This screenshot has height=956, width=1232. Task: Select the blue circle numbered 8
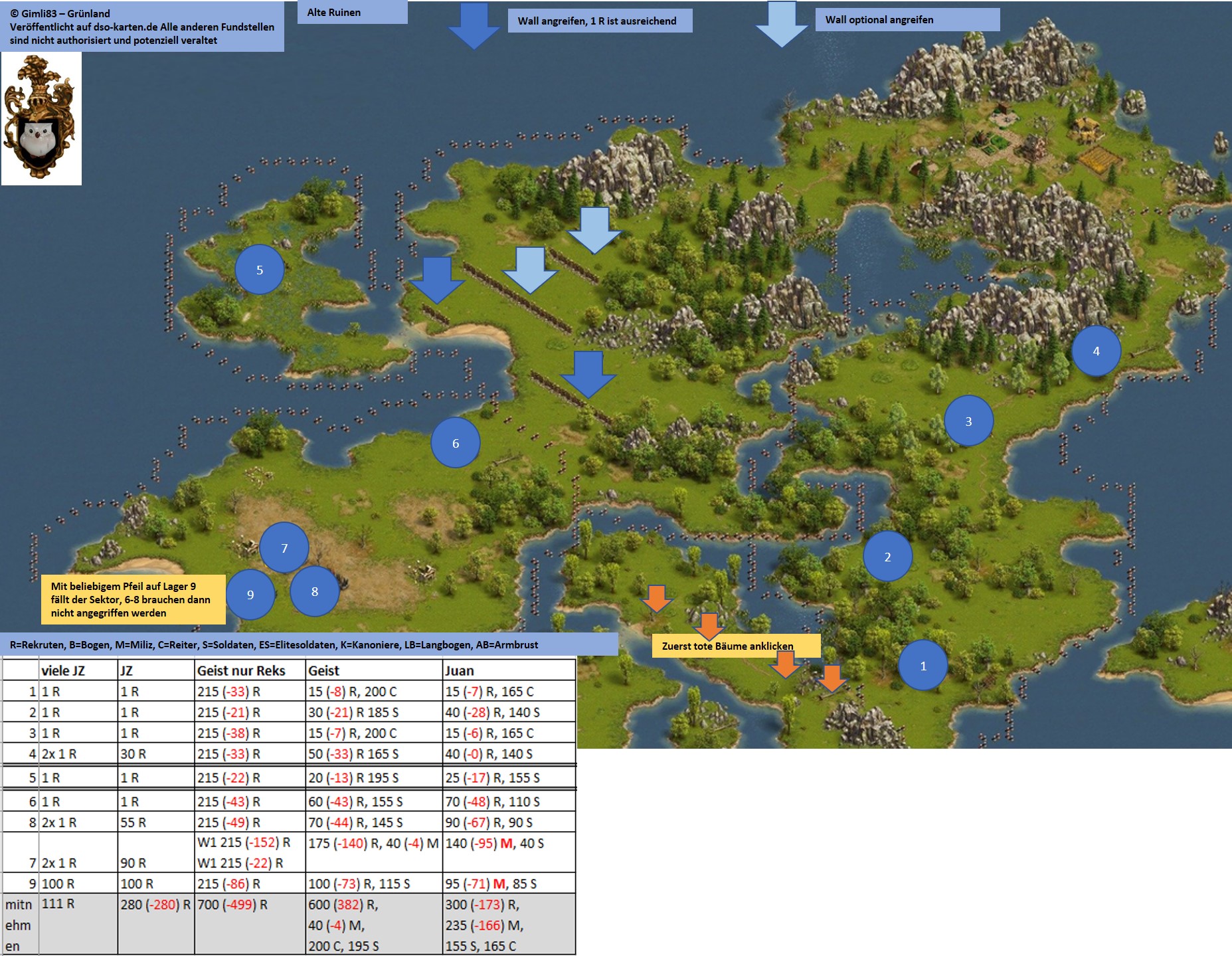[x=315, y=591]
